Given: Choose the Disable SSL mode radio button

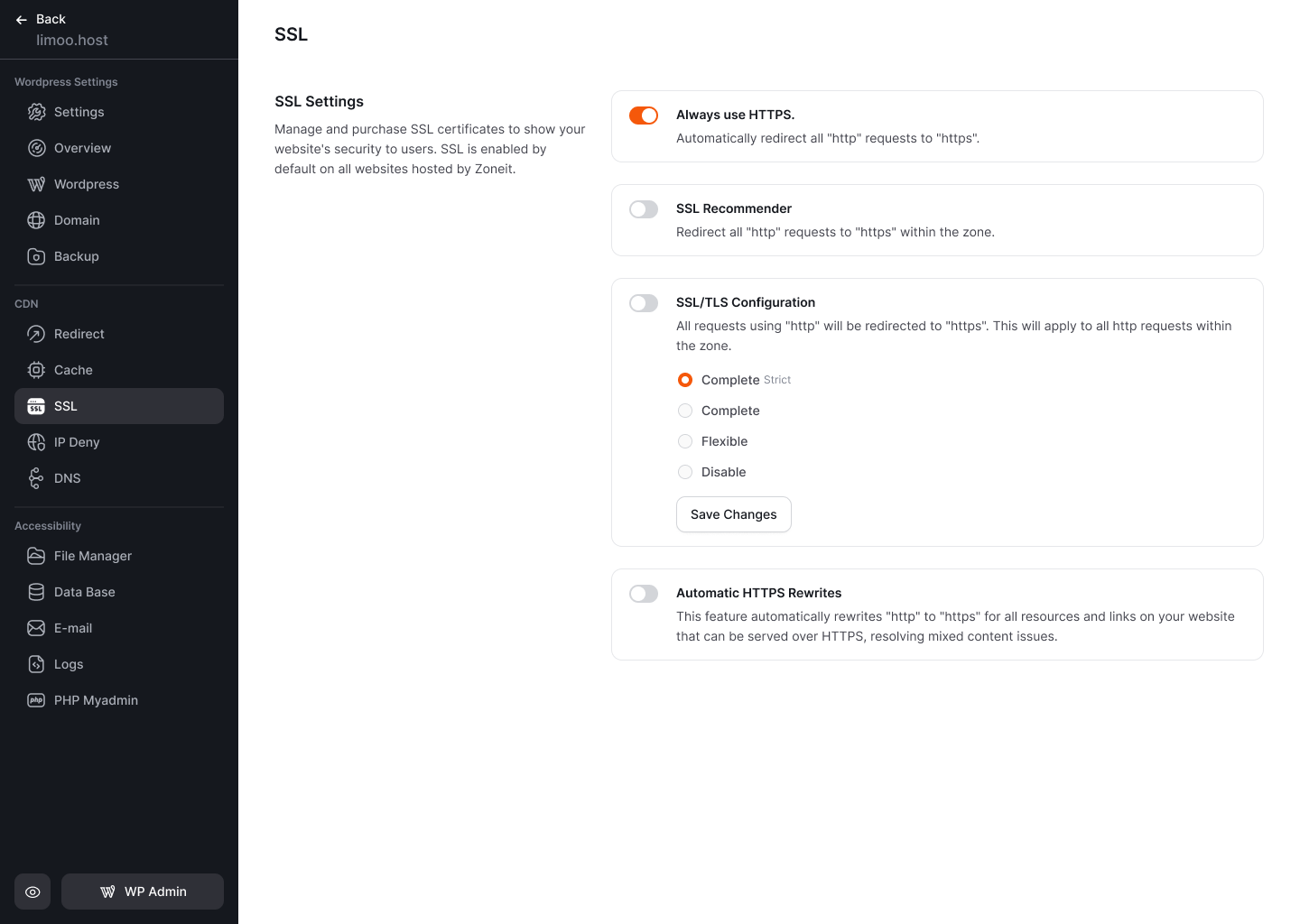Looking at the screenshot, I should [x=685, y=472].
